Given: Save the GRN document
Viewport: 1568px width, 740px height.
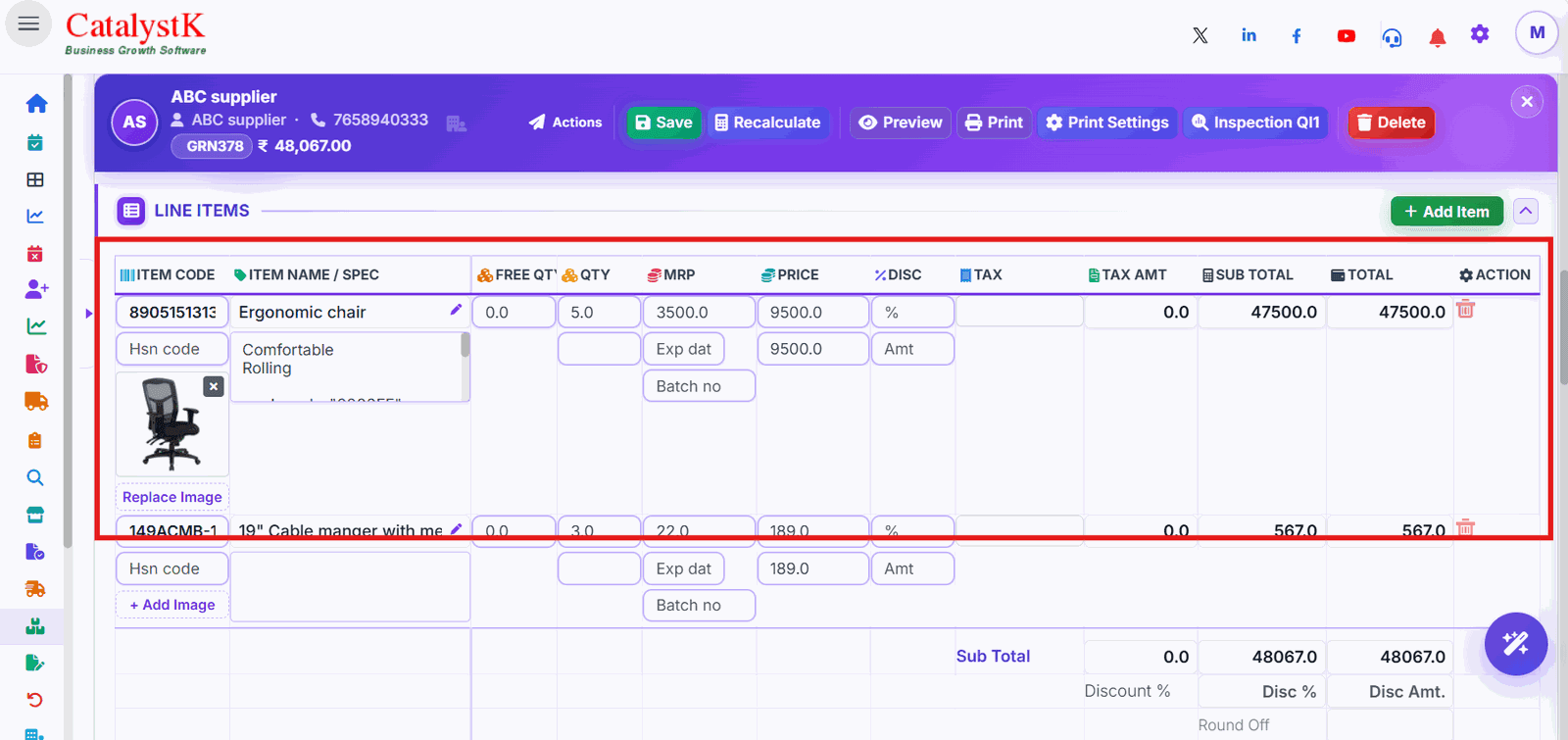Looking at the screenshot, I should coord(663,123).
